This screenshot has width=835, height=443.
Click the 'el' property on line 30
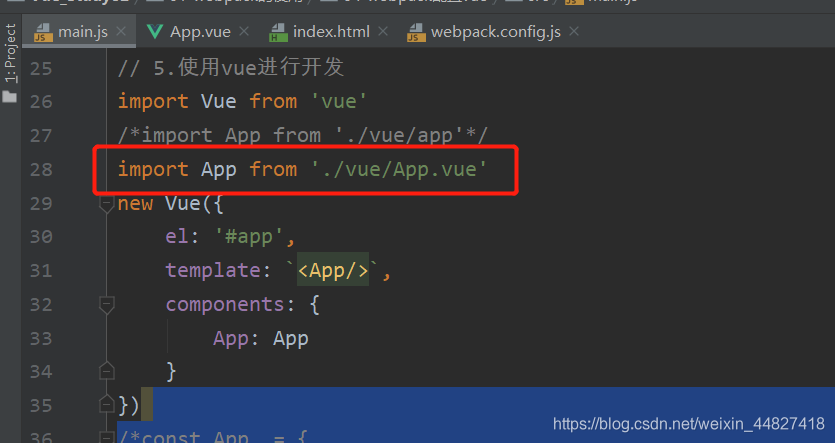(177, 236)
